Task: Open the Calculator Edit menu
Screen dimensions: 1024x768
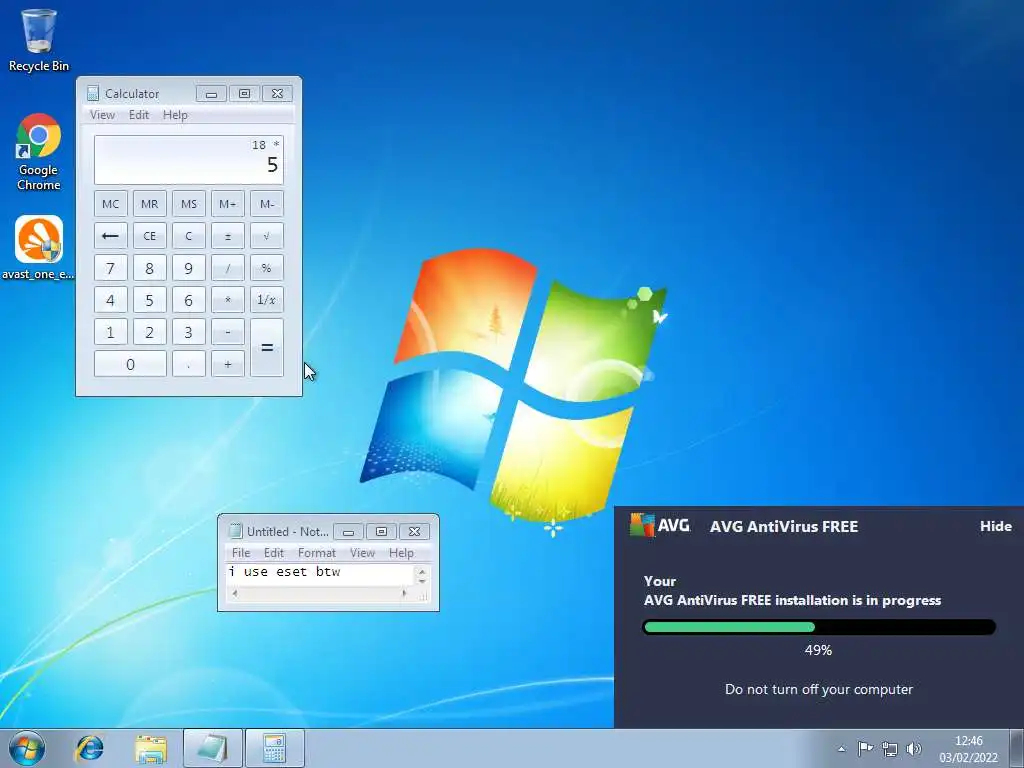Action: pyautogui.click(x=138, y=115)
